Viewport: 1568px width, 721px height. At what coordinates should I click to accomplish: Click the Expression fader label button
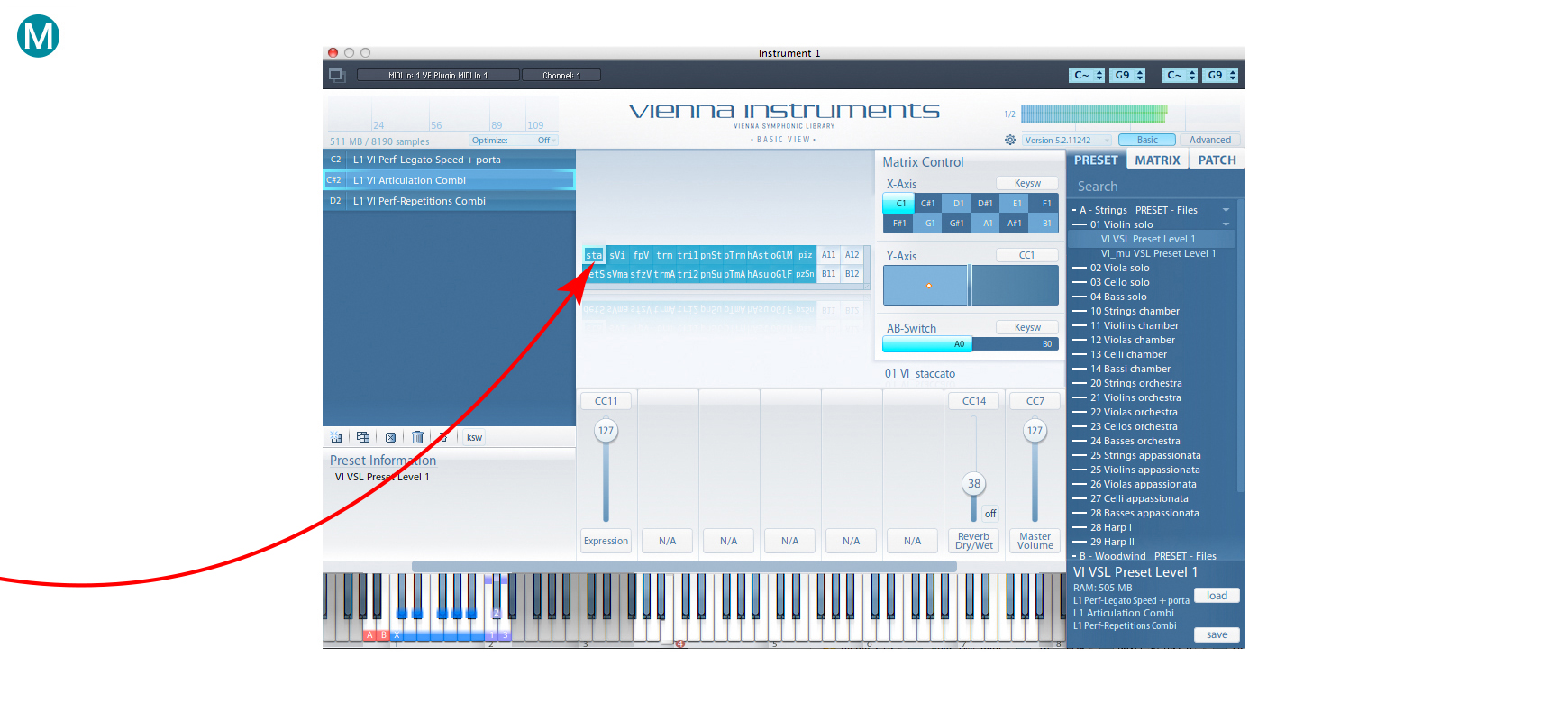[x=606, y=541]
